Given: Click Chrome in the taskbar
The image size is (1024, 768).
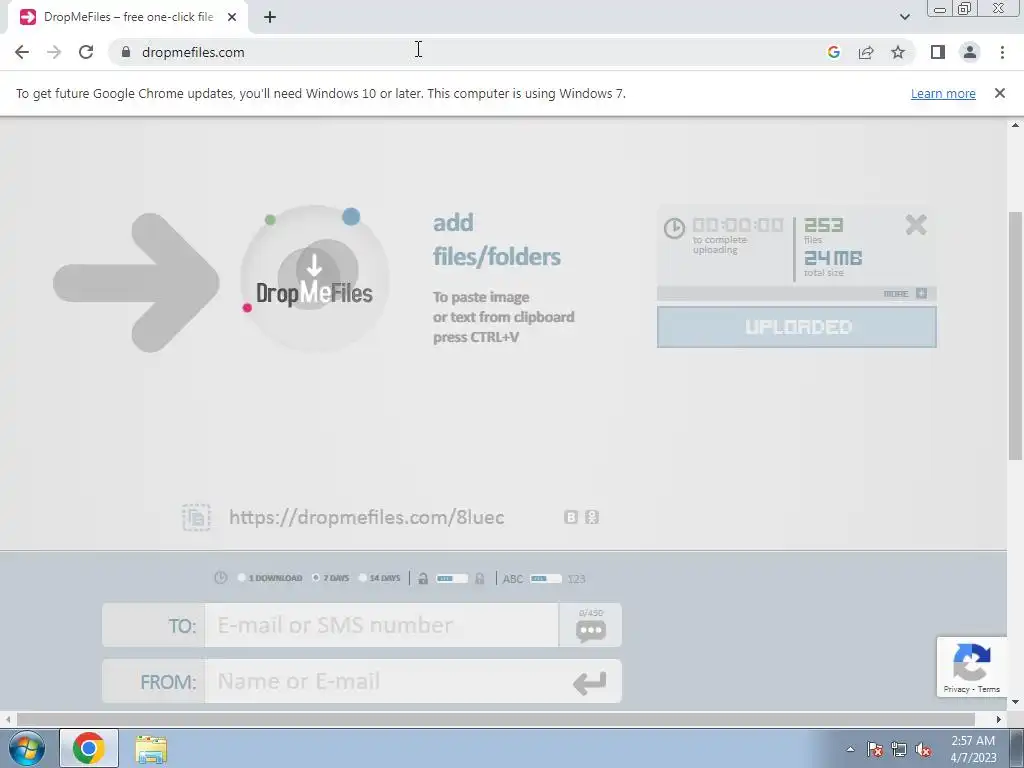Looking at the screenshot, I should click(x=89, y=748).
